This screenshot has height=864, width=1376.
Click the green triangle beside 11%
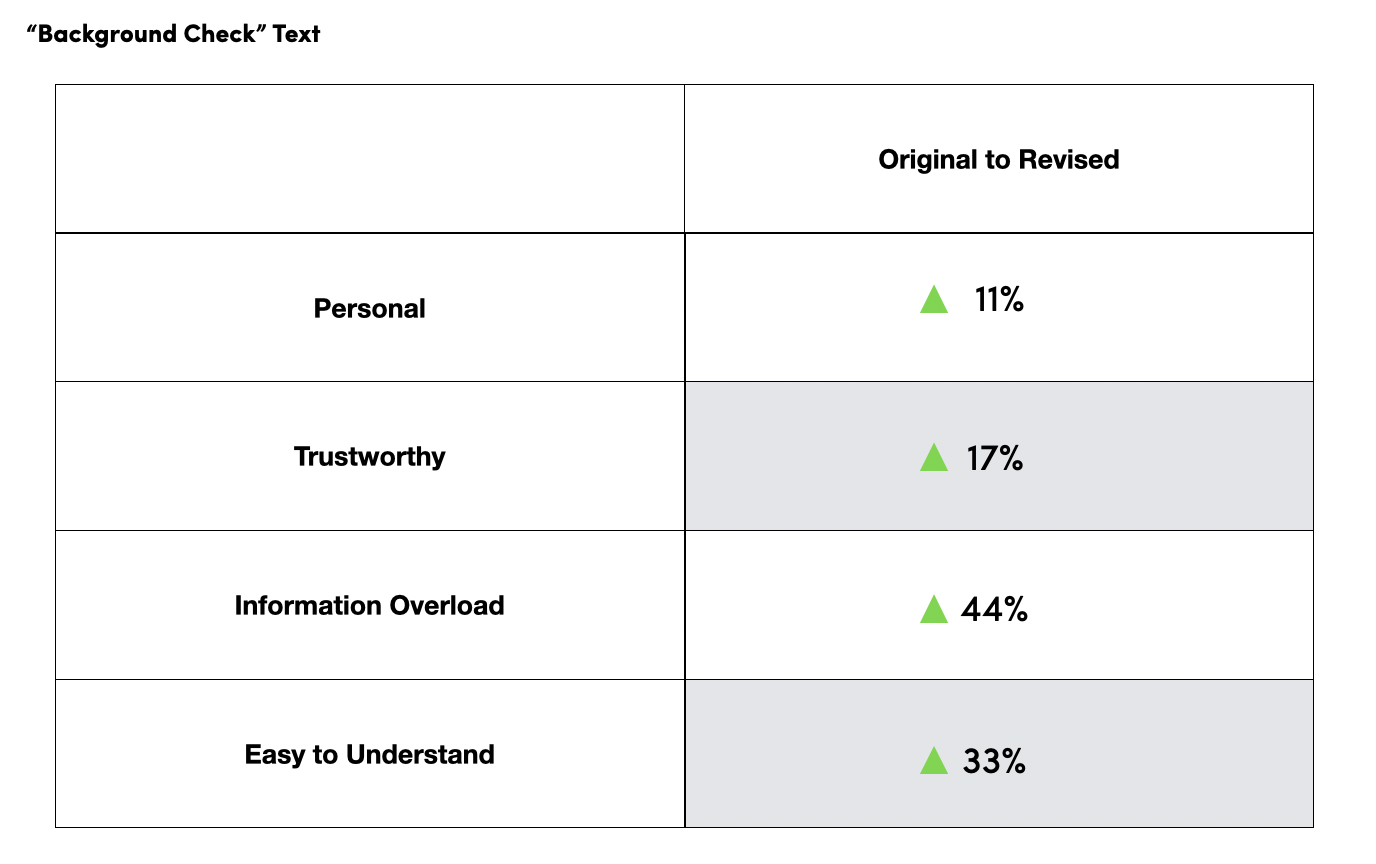tap(933, 299)
